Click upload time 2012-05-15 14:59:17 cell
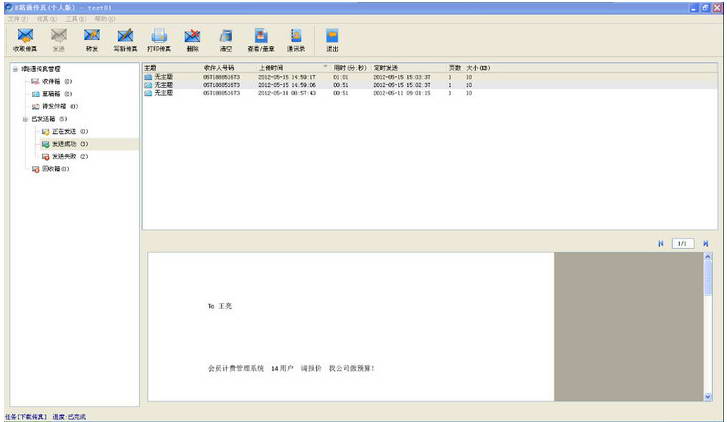The width and height of the screenshot is (727, 422). pos(287,77)
